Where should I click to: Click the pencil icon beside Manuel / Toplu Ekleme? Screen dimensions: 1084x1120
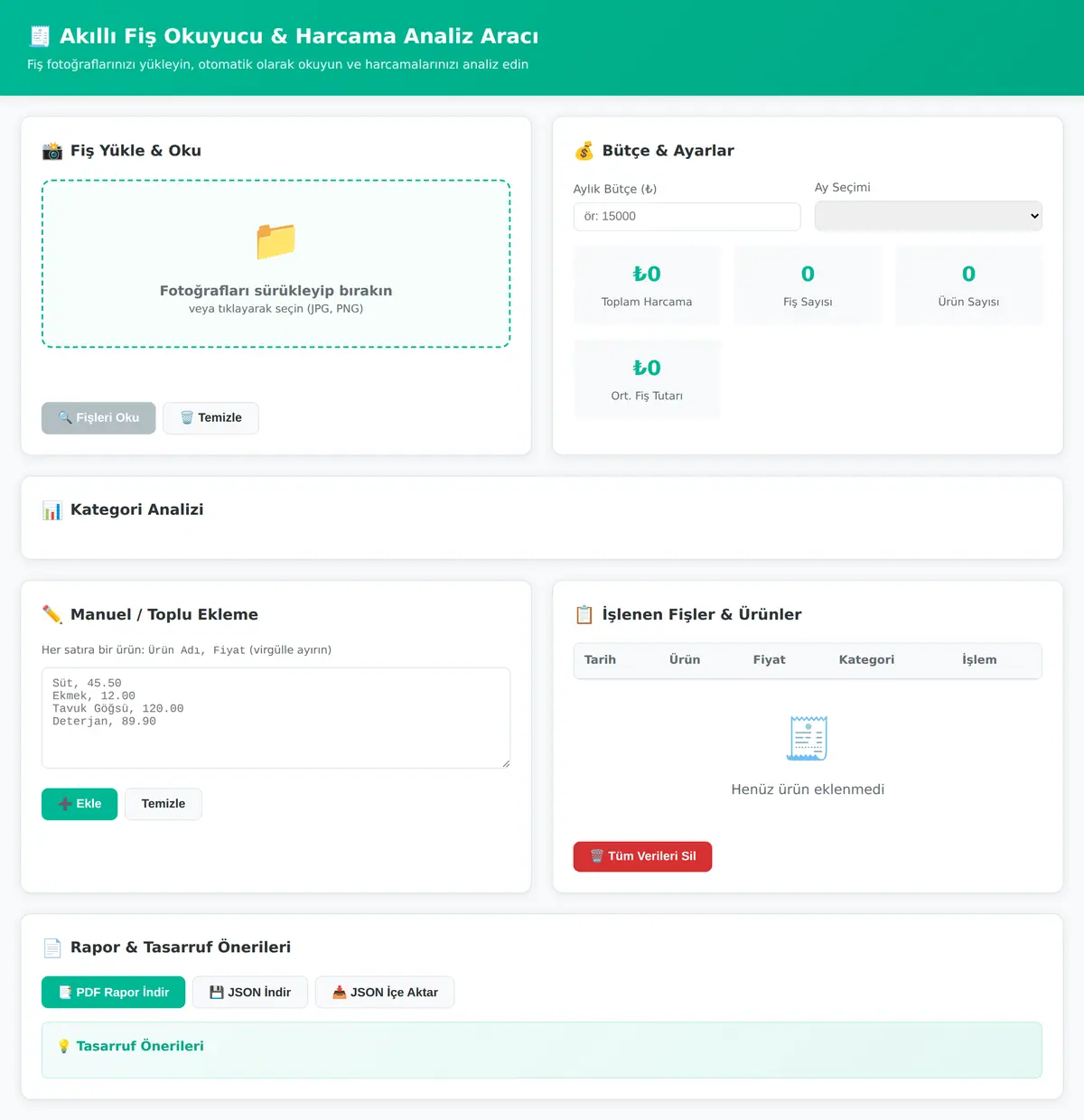[52, 615]
